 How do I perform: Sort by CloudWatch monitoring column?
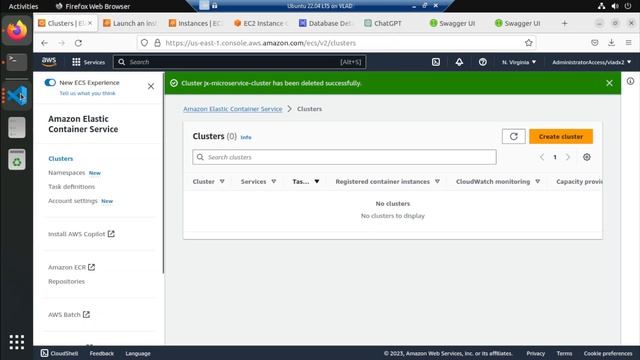point(498,182)
